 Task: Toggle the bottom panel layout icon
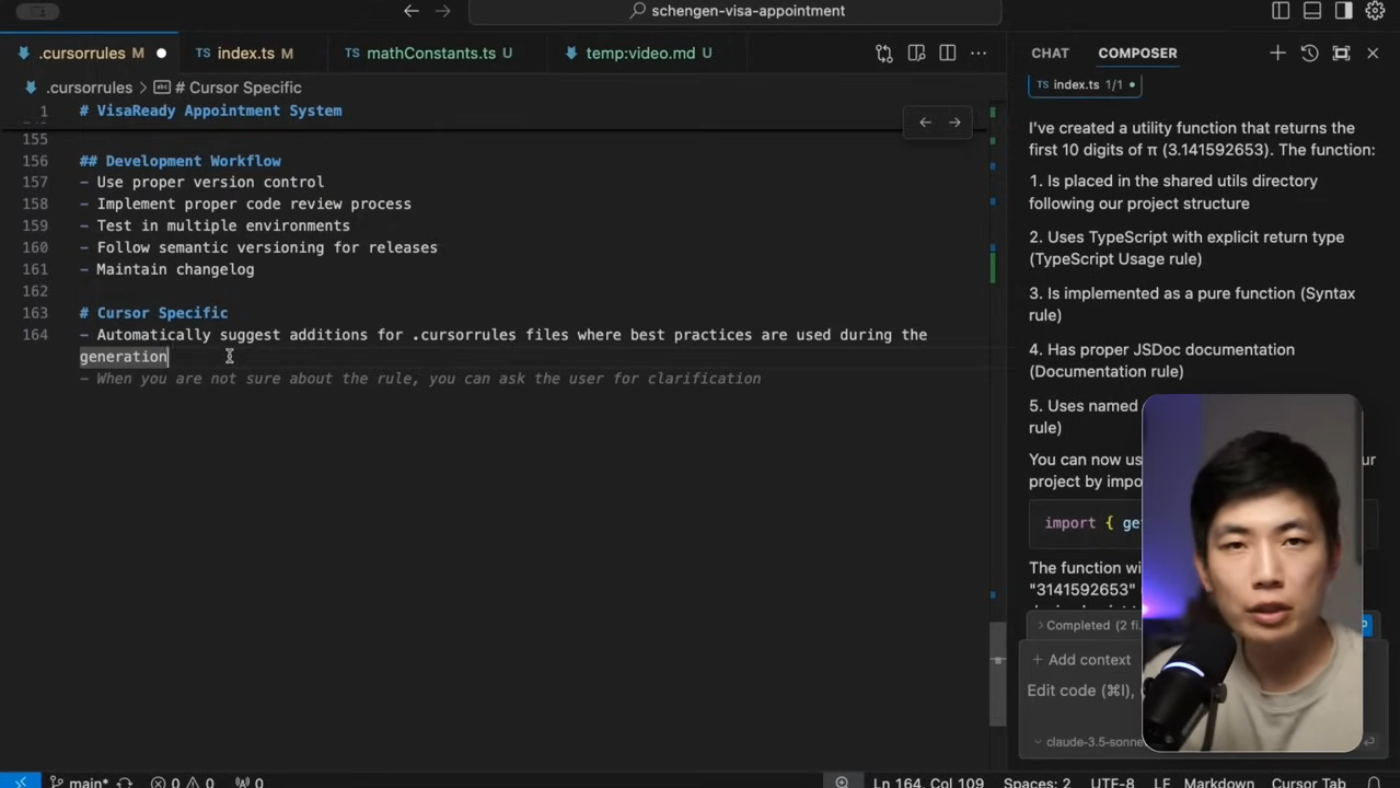[1312, 11]
